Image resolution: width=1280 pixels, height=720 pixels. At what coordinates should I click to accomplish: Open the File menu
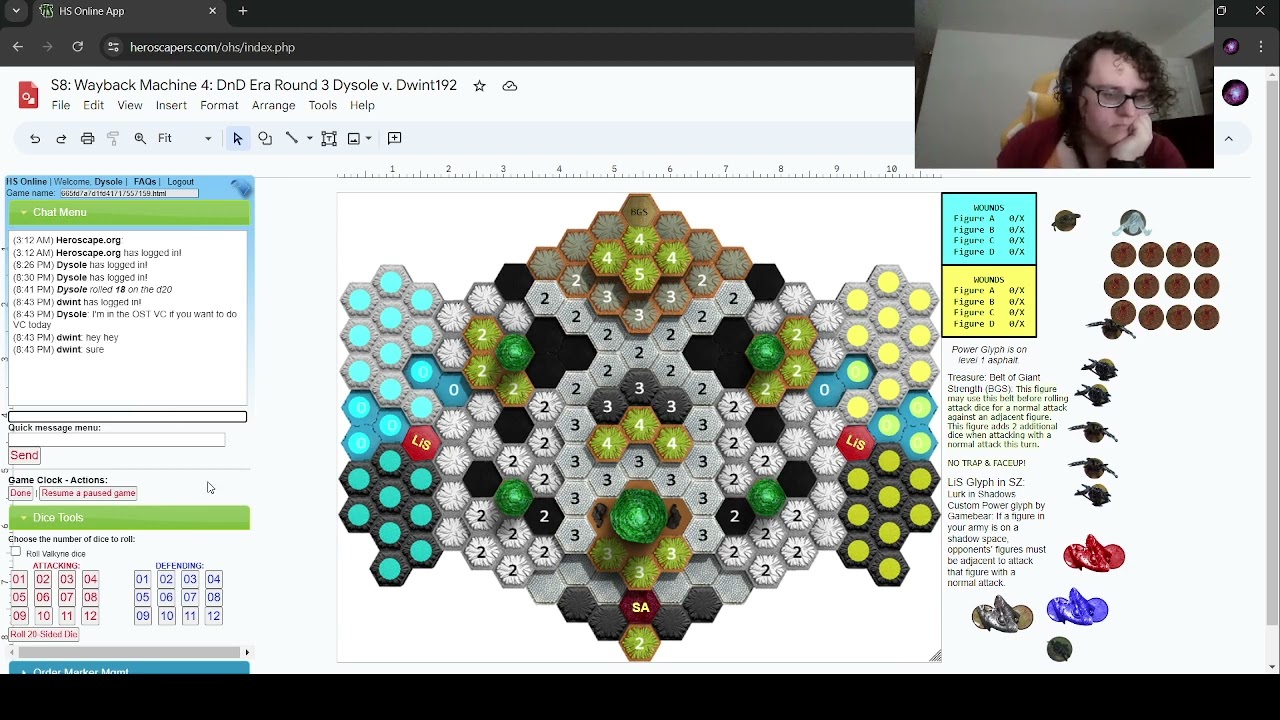tap(61, 105)
